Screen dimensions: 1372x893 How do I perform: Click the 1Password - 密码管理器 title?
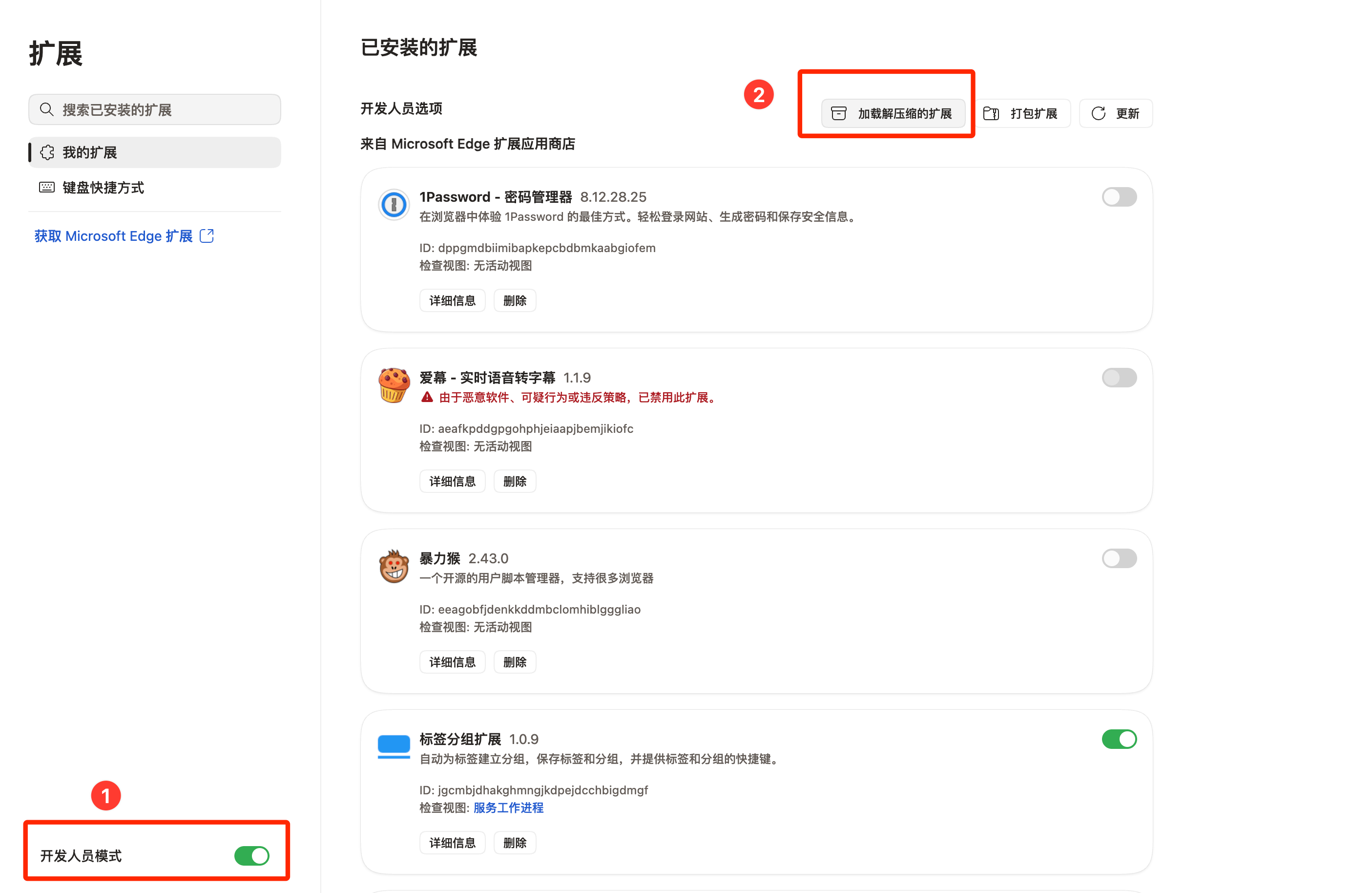point(495,197)
